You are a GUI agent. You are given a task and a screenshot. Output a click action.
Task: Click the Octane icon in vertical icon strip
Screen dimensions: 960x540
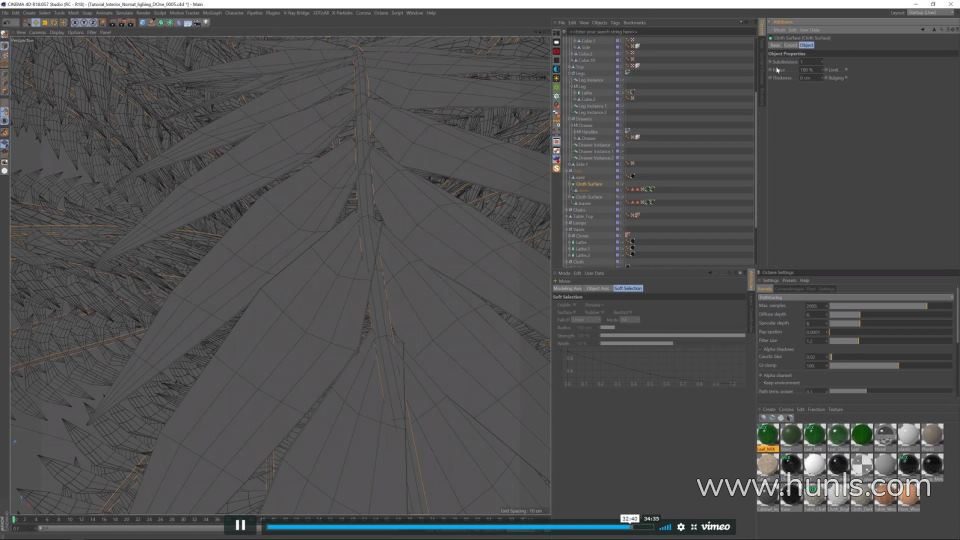[557, 168]
